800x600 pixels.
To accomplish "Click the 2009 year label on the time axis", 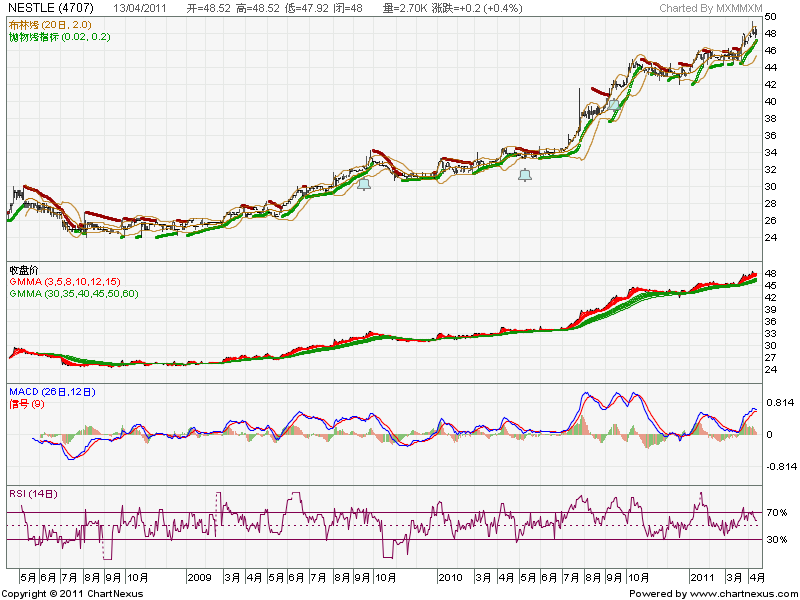I will tap(199, 578).
